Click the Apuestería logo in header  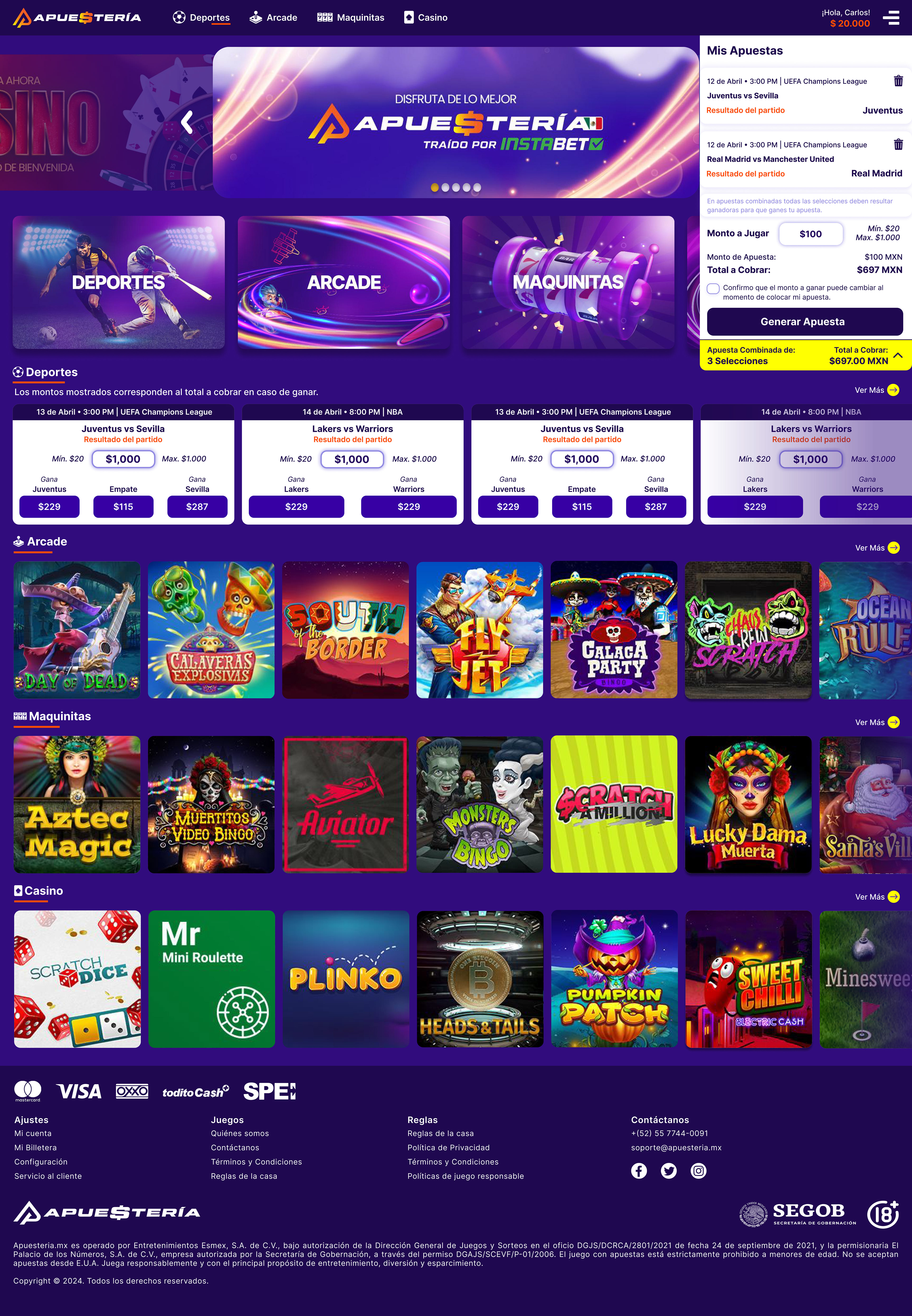pos(77,18)
